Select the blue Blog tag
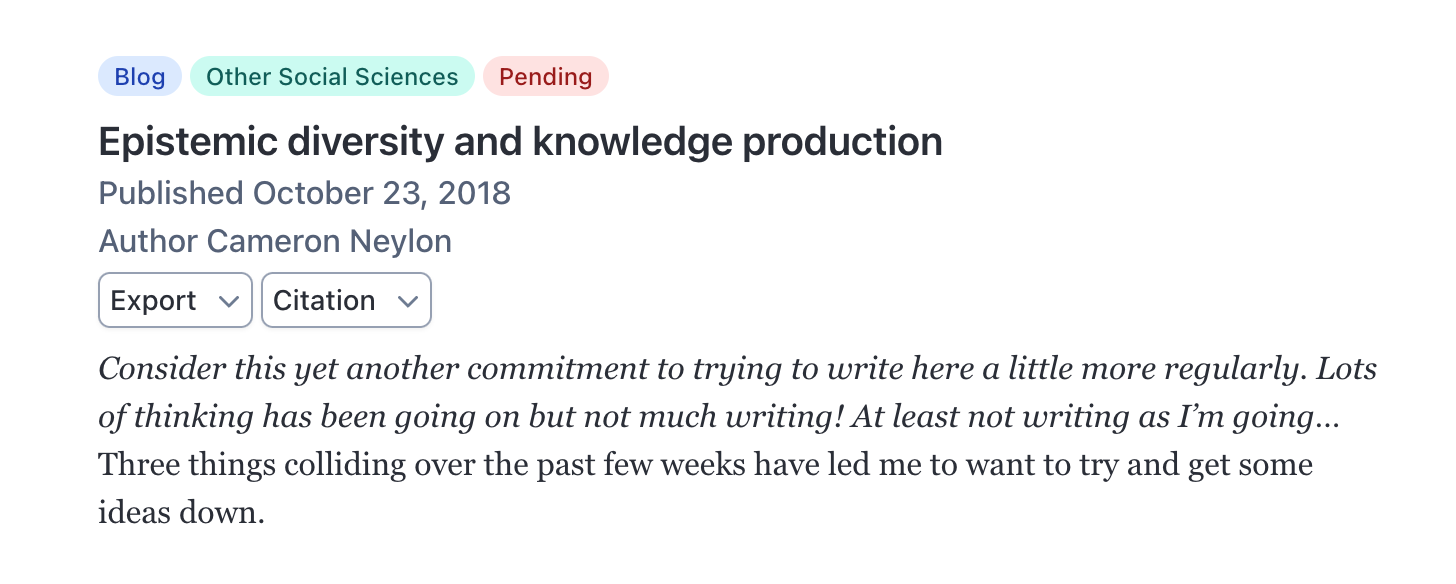This screenshot has height=584, width=1456. [x=139, y=77]
